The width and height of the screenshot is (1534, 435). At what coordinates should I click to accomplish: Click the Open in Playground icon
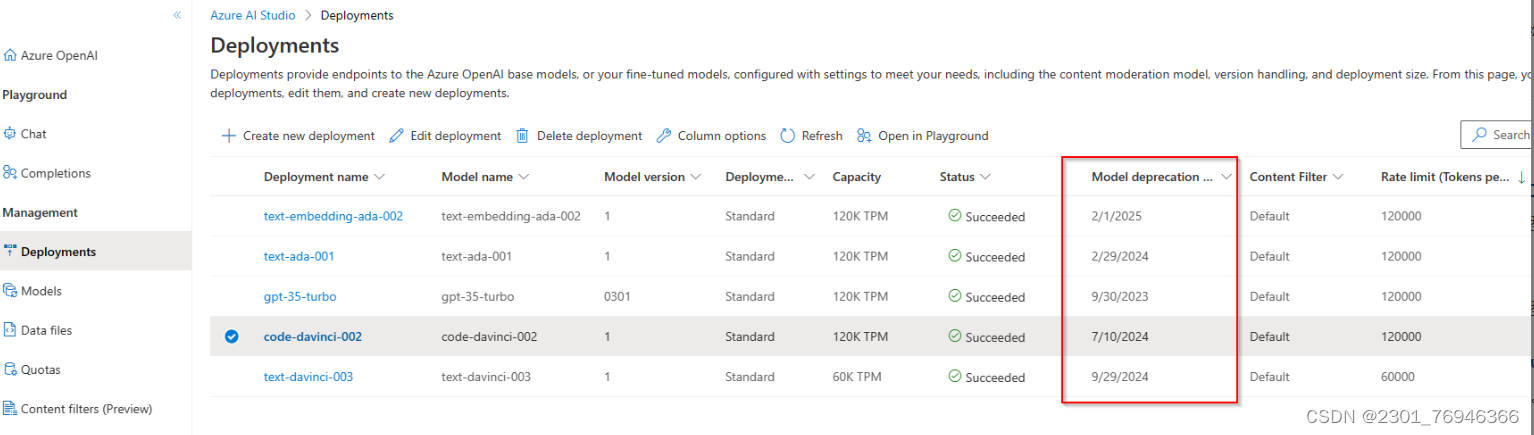coord(864,136)
